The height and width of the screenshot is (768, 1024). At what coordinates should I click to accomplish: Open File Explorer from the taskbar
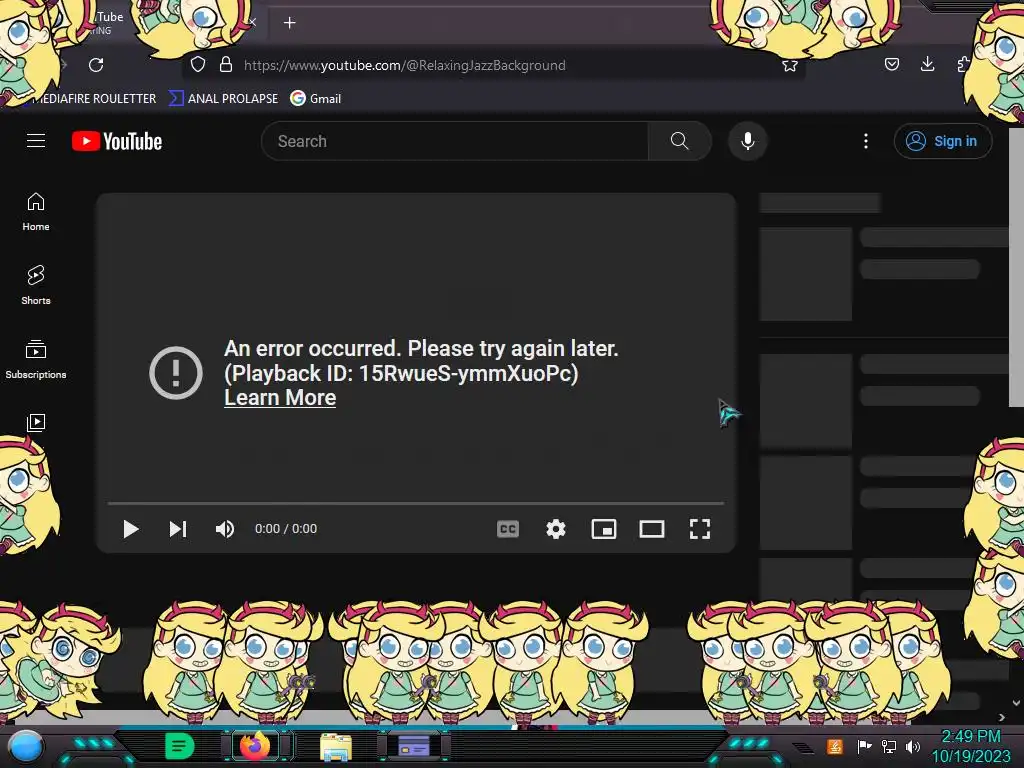(x=336, y=746)
